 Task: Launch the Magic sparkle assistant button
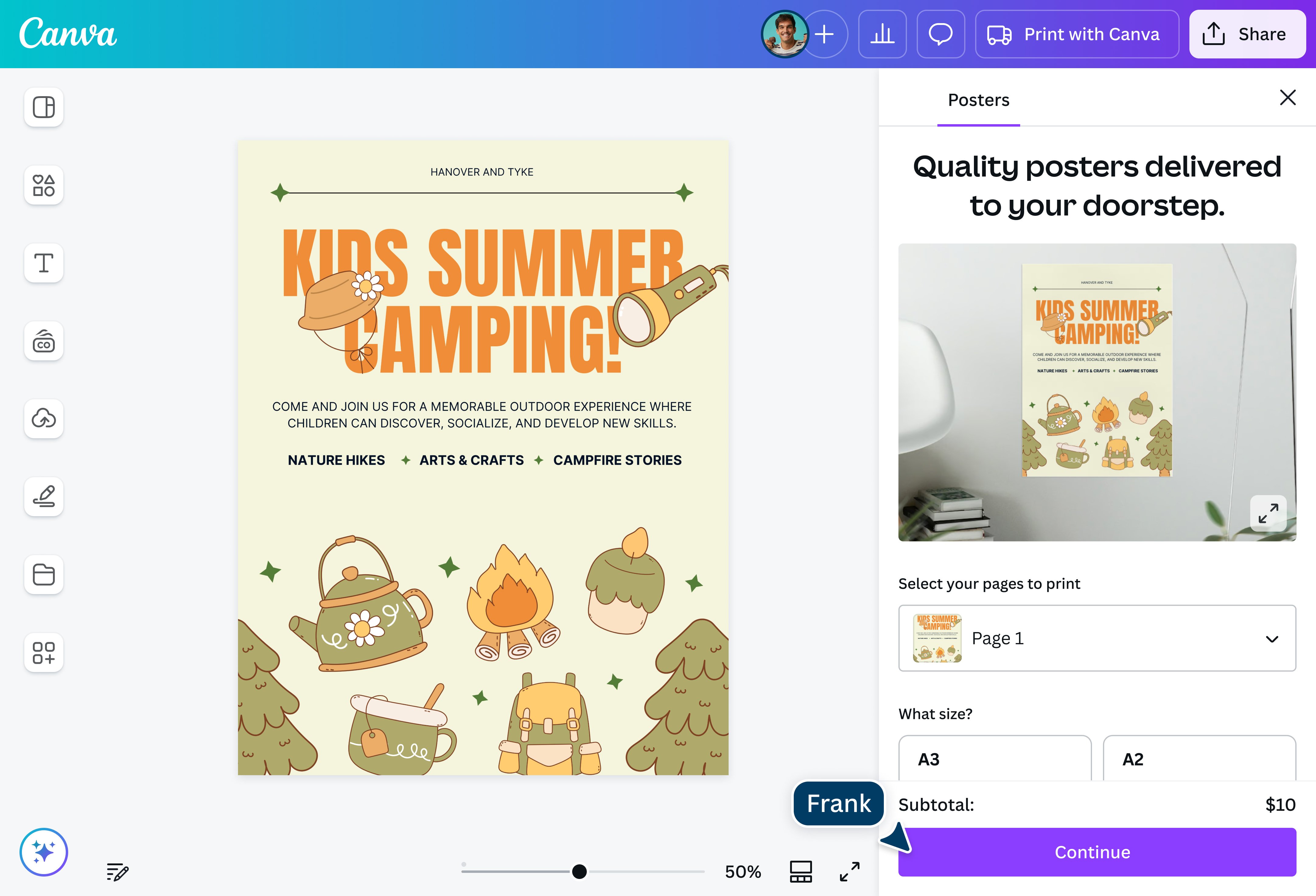pyautogui.click(x=44, y=852)
